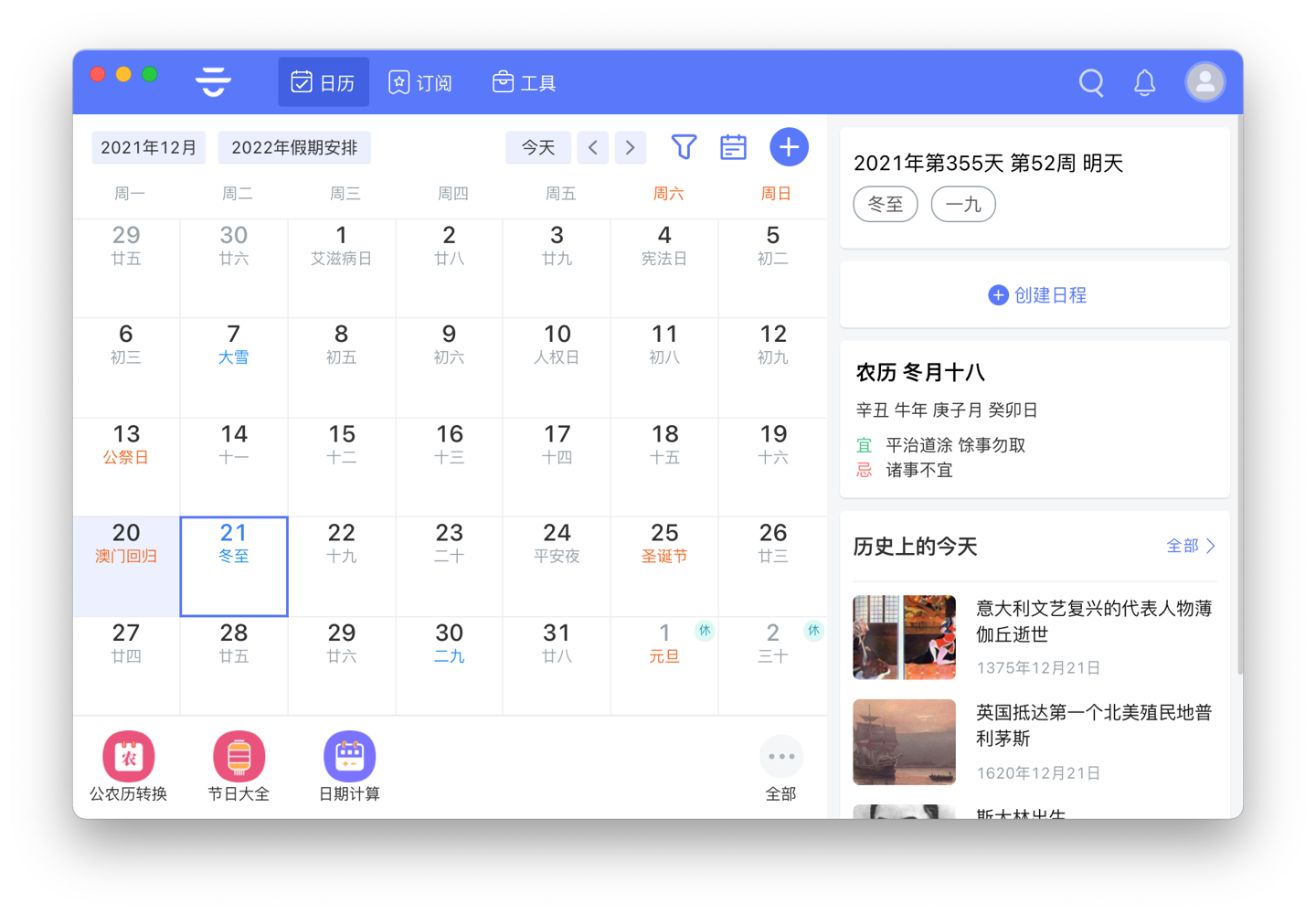Open the 2021年12月 month selector

coord(148,146)
